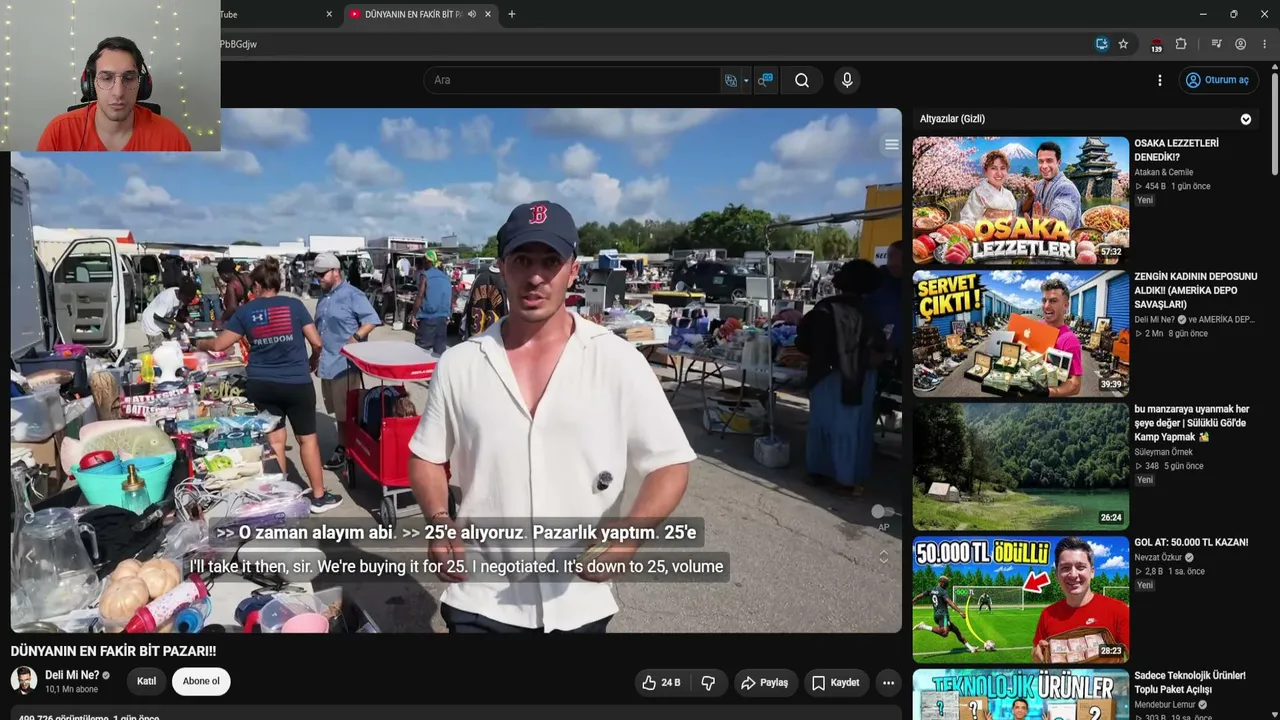
Task: Dislike the video with thumbs down
Action: click(708, 683)
